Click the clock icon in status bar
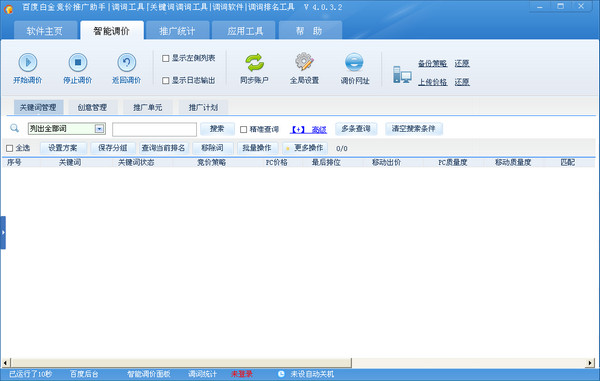This screenshot has width=600, height=381. pyautogui.click(x=281, y=374)
